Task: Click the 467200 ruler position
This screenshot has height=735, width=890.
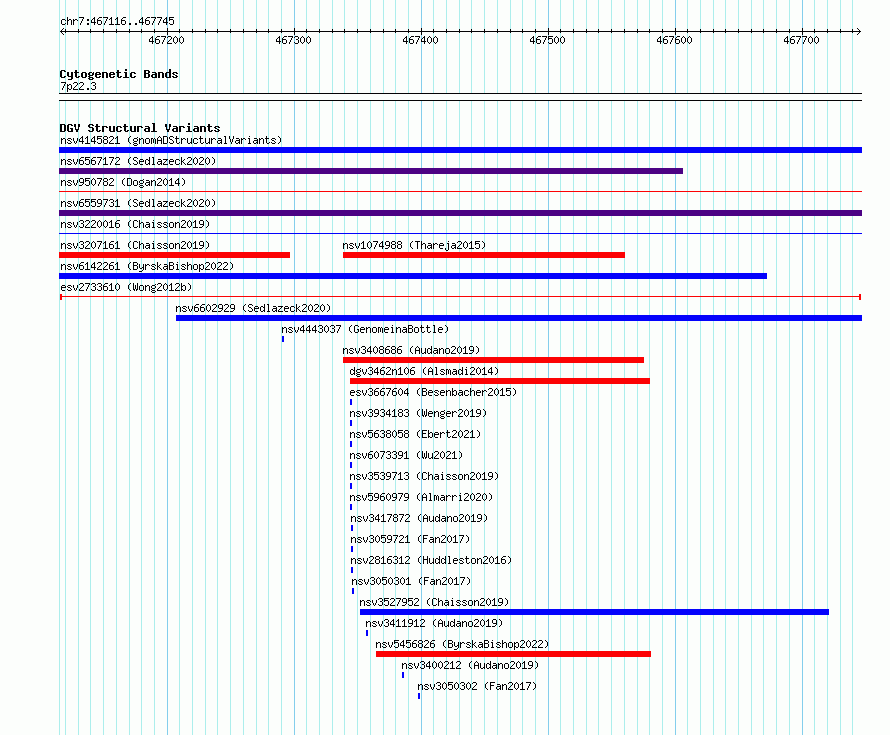Action: coord(166,40)
